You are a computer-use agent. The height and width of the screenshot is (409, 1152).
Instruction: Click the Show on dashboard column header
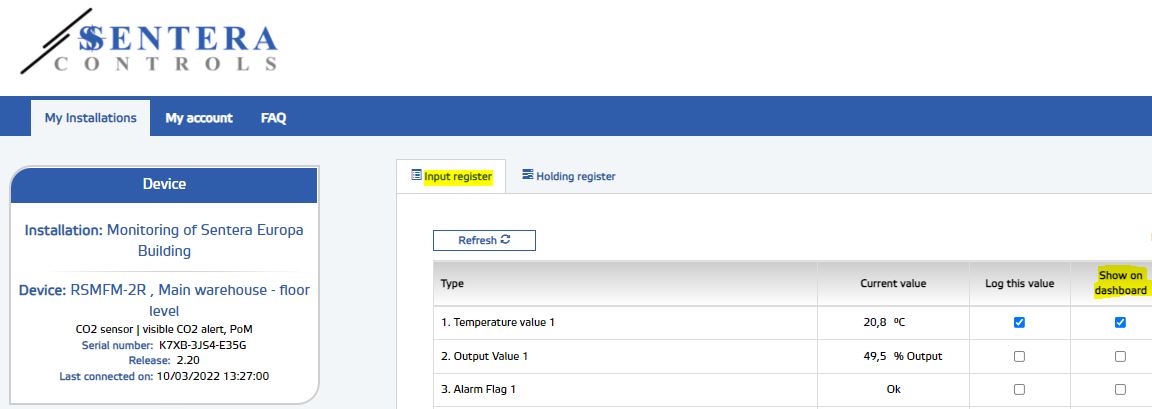tap(1120, 283)
